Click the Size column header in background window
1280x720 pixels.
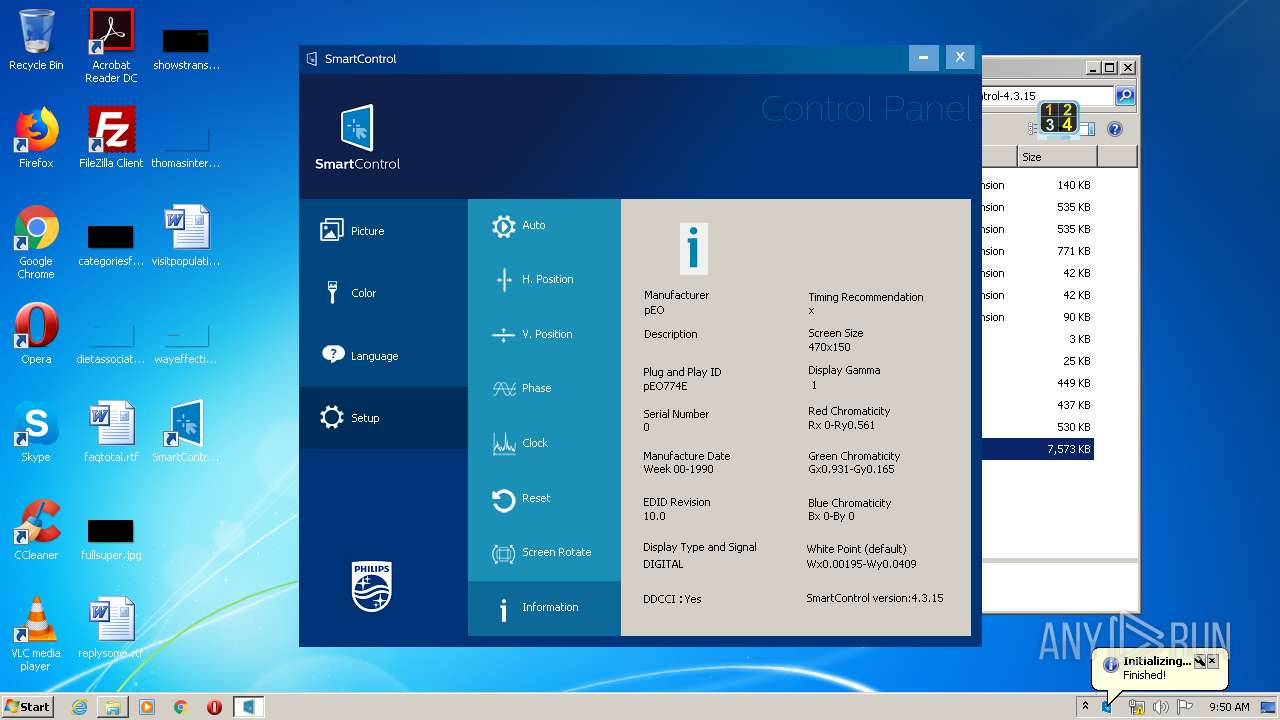click(x=1057, y=157)
